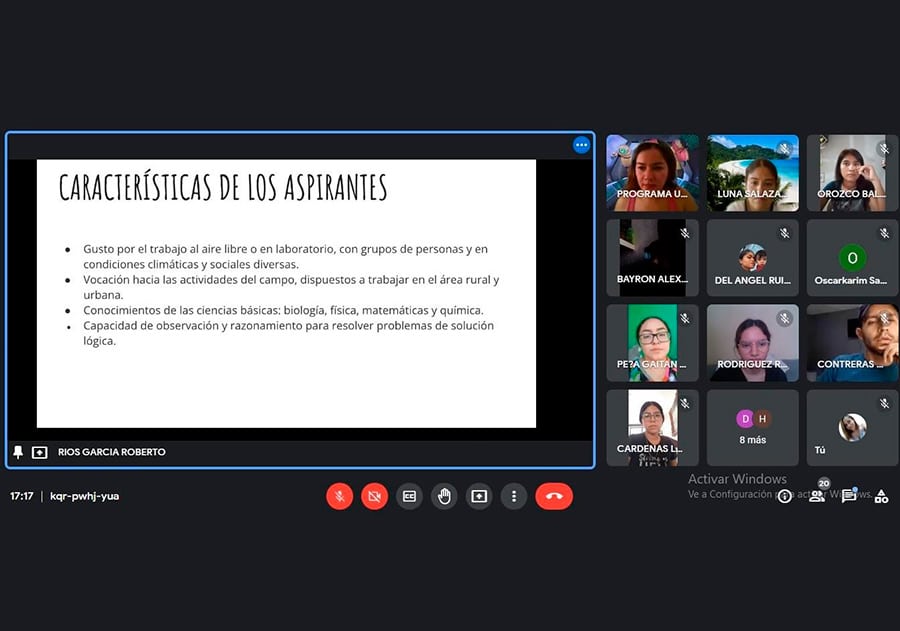Select the PROGRAMA U... participant video tile
The width and height of the screenshot is (900, 631).
coord(652,172)
